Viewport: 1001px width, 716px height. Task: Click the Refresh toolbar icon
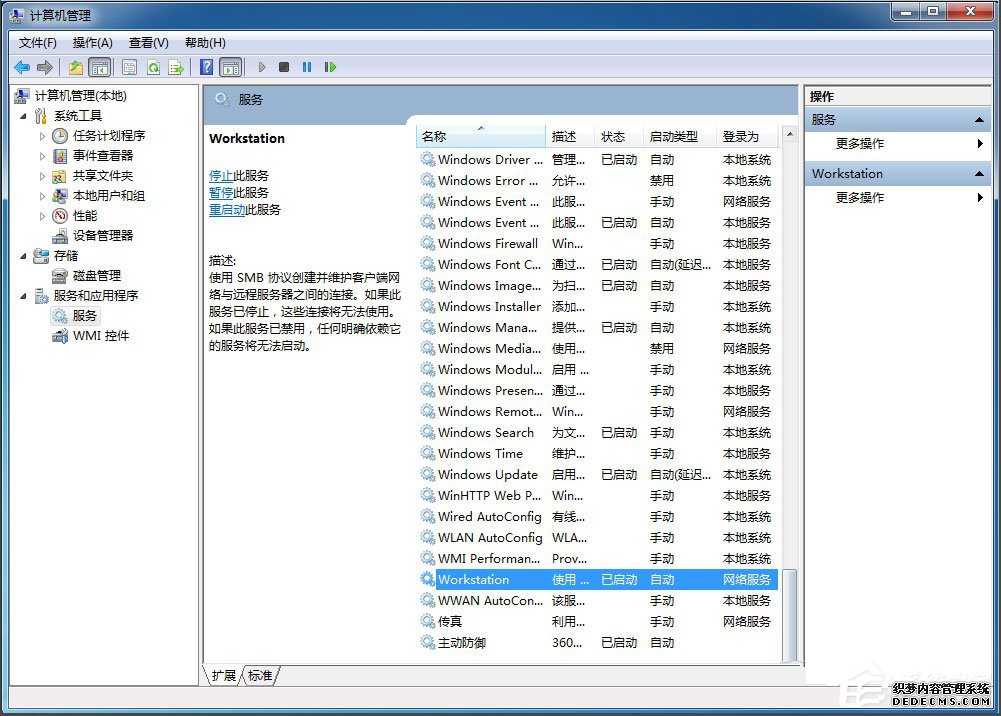153,67
